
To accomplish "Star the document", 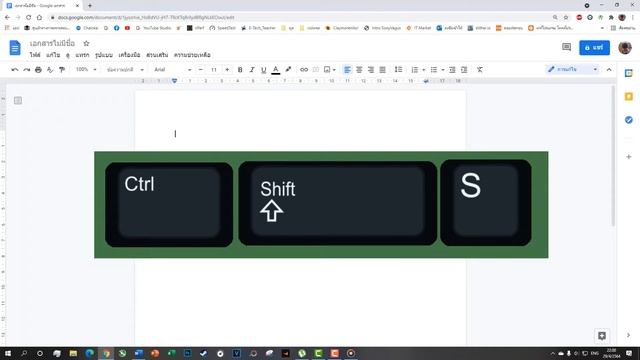I will coord(86,43).
